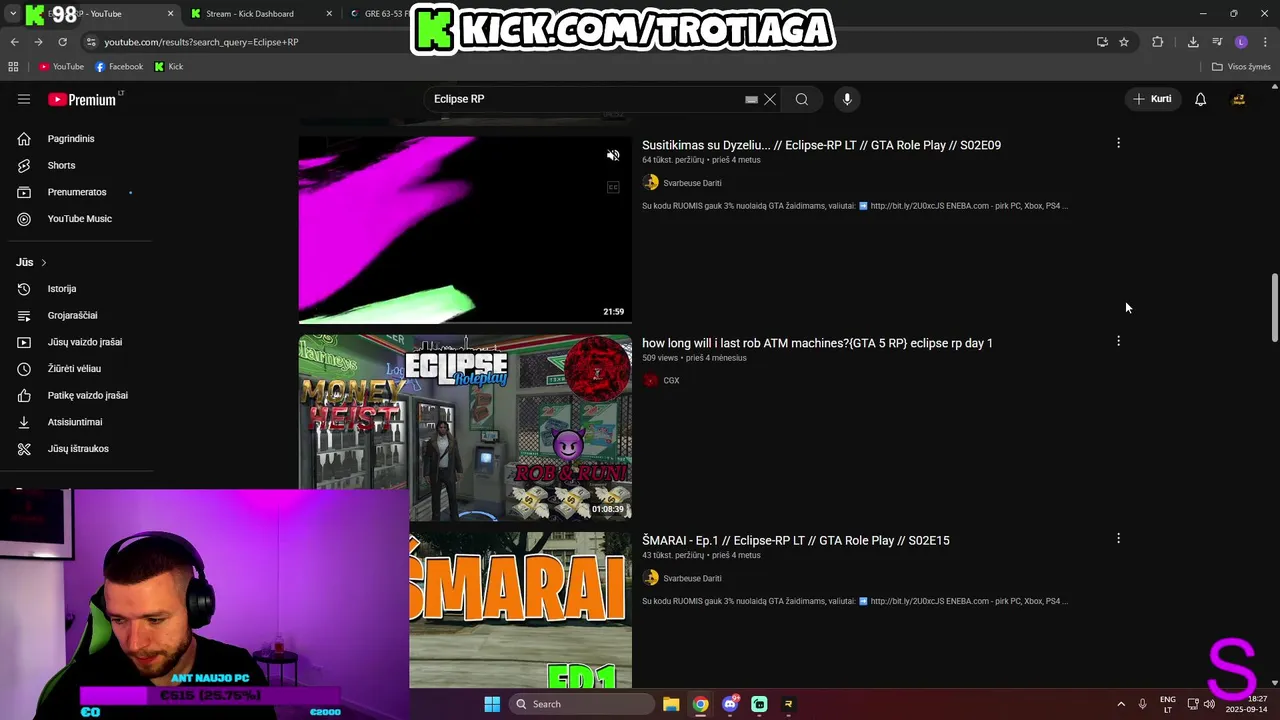
Task: Open Žiūrėti vėliau watch later
Action: pos(75,369)
